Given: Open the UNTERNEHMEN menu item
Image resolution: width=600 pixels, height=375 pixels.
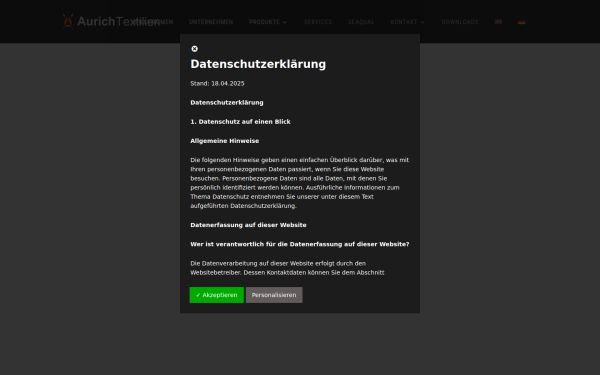Looking at the screenshot, I should click(x=211, y=22).
